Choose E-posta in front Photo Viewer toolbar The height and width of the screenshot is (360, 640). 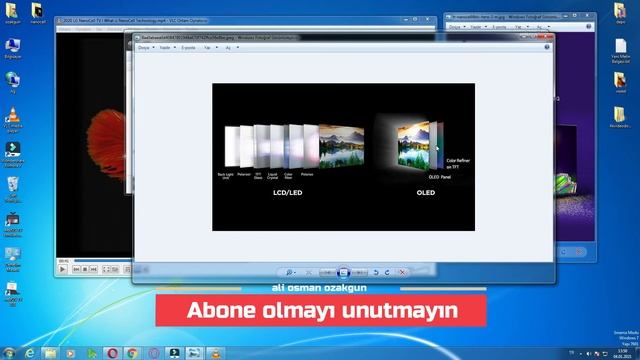tap(188, 48)
